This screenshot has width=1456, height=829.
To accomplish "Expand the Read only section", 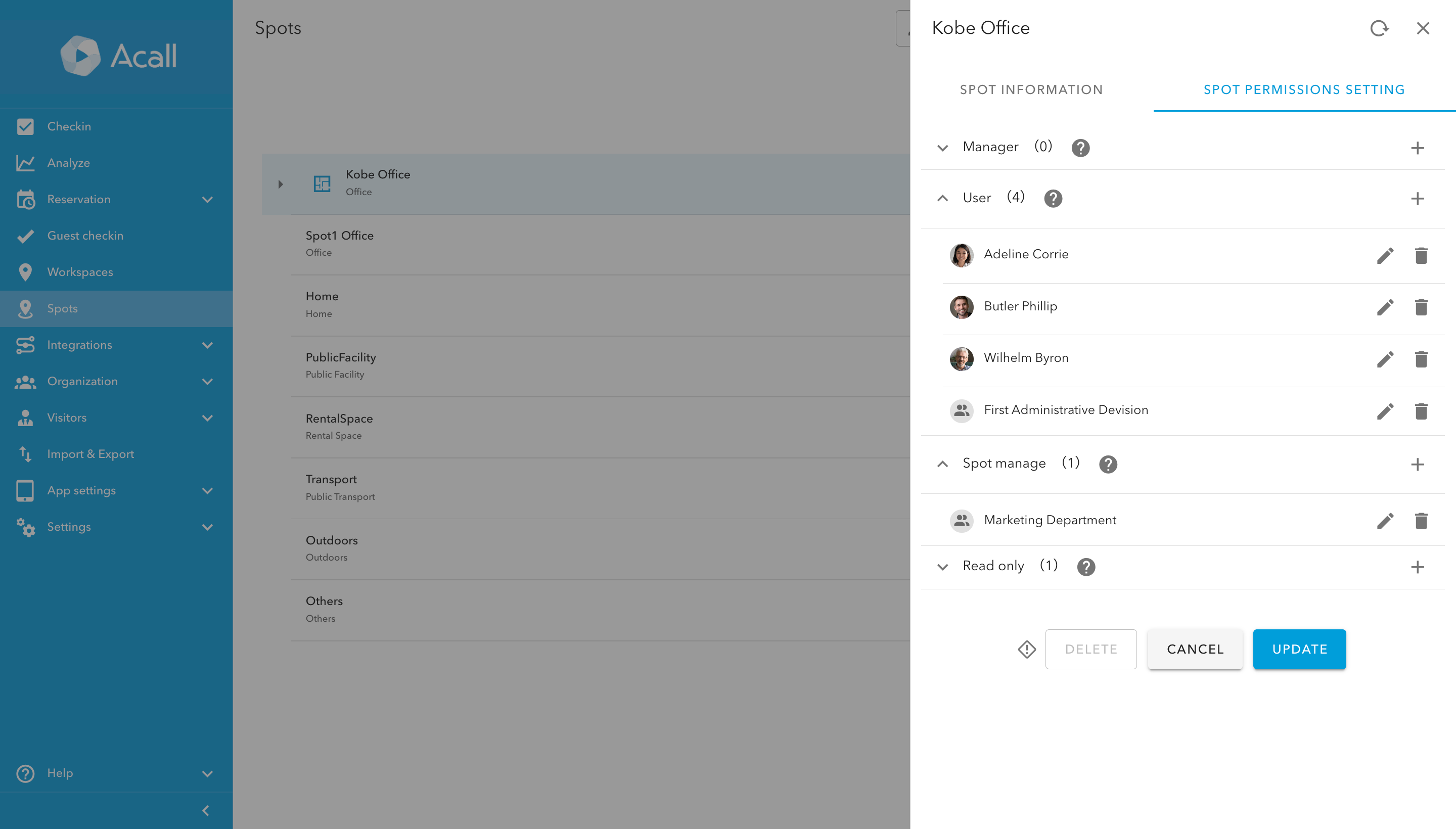I will point(942,567).
